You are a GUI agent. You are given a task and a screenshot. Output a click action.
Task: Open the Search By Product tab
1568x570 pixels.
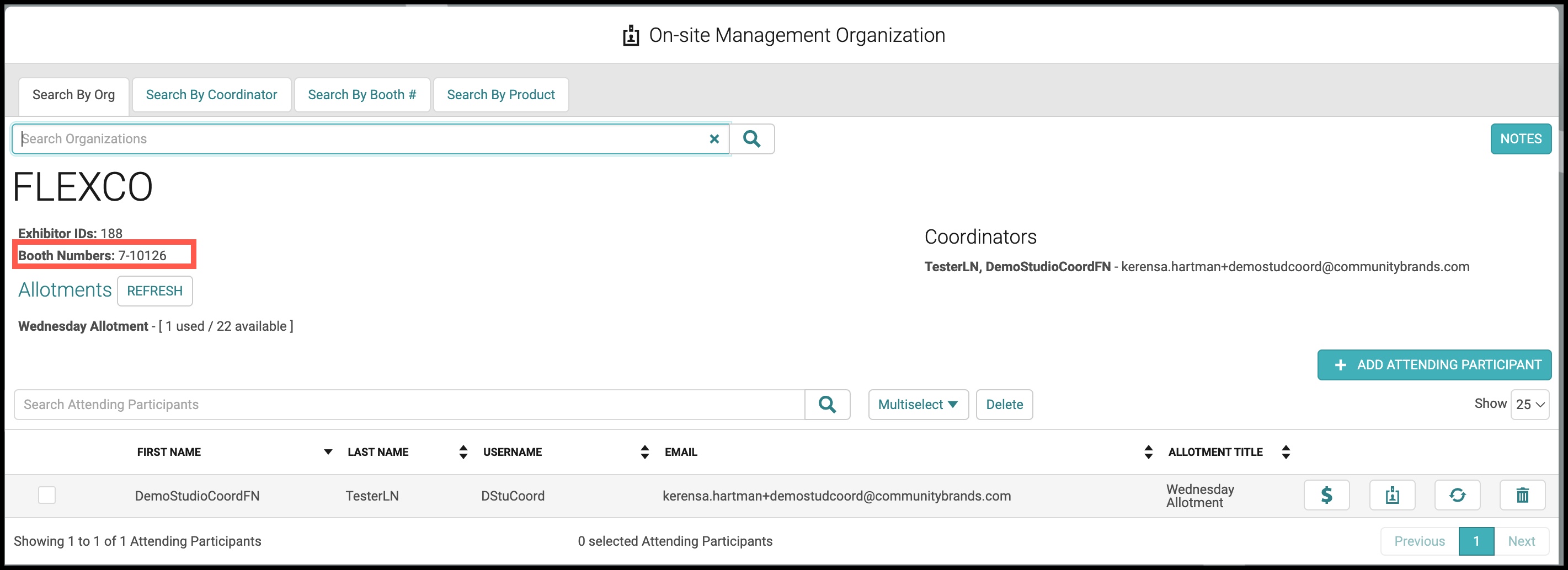pyautogui.click(x=501, y=95)
